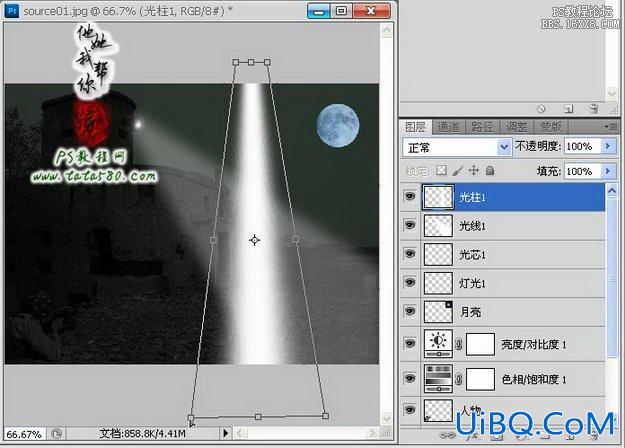Click the Photoshop Ps icon in document title bar
This screenshot has height=448, width=625.
pos(12,11)
